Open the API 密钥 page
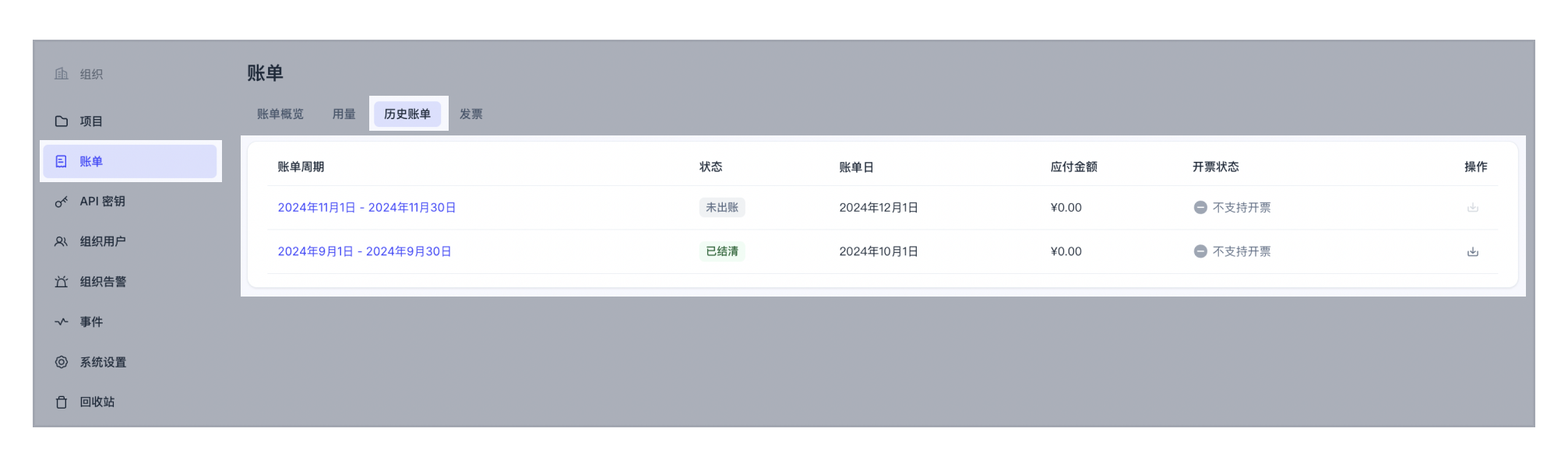 pyautogui.click(x=100, y=201)
